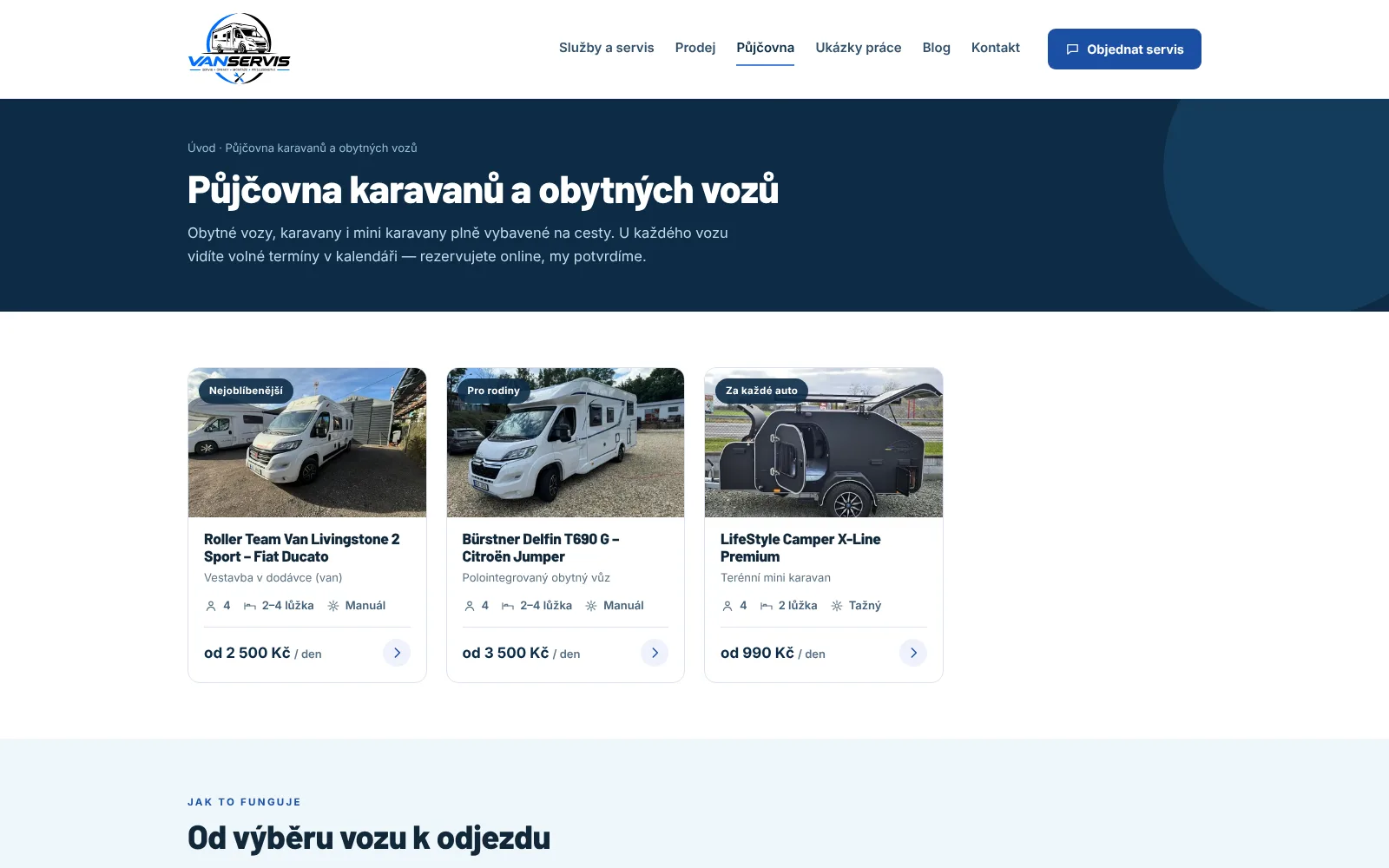This screenshot has height=868, width=1389.
Task: Click the JAK TO FUNGUJE label
Action: (244, 802)
